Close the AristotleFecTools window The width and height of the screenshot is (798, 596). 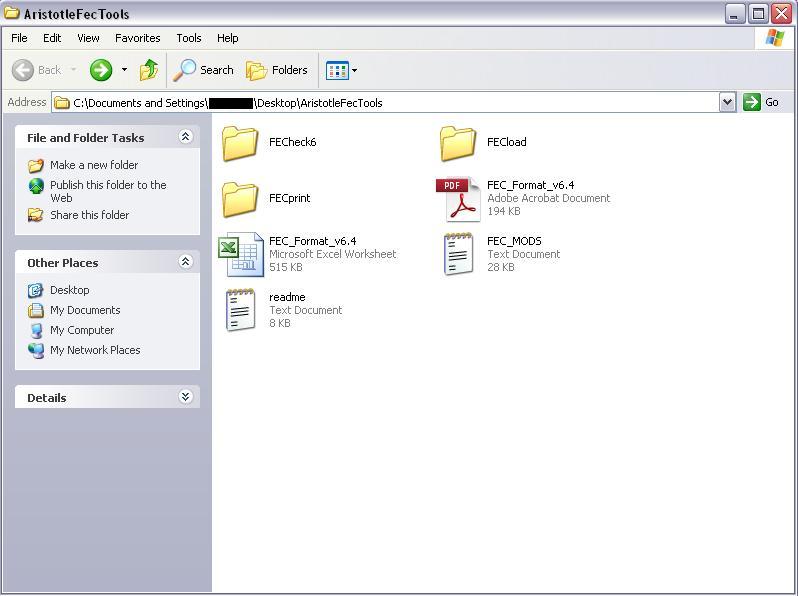(x=781, y=14)
